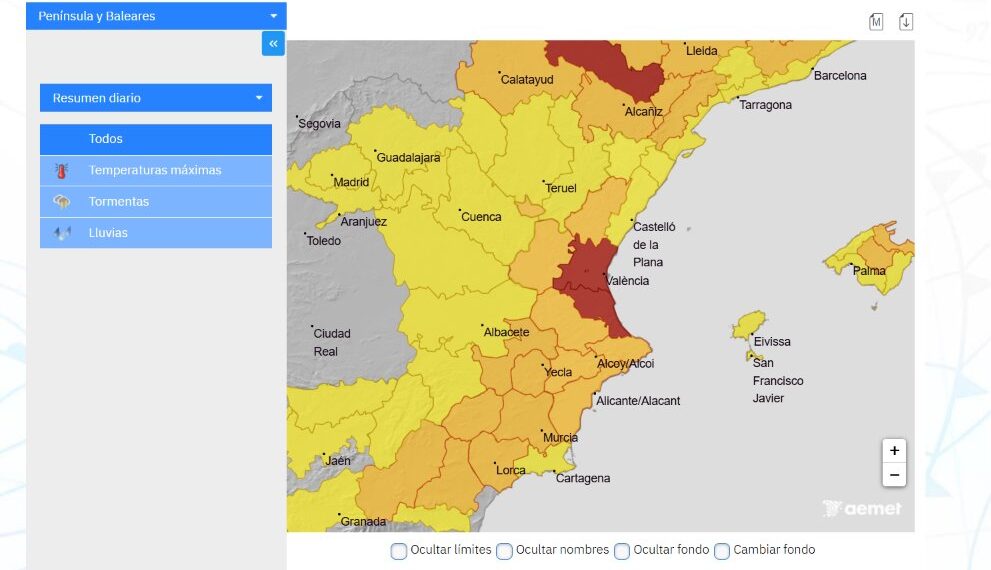
Task: Click the Murcia city label
Action: click(x=560, y=437)
